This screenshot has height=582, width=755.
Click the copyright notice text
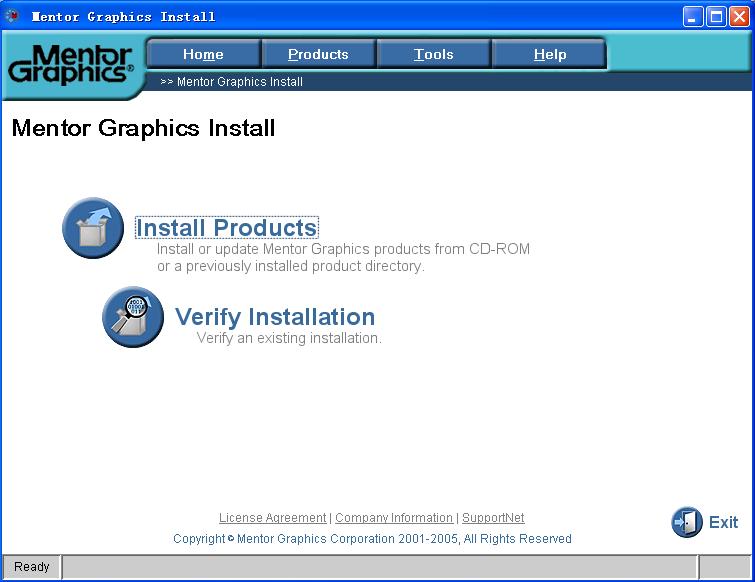[372, 538]
